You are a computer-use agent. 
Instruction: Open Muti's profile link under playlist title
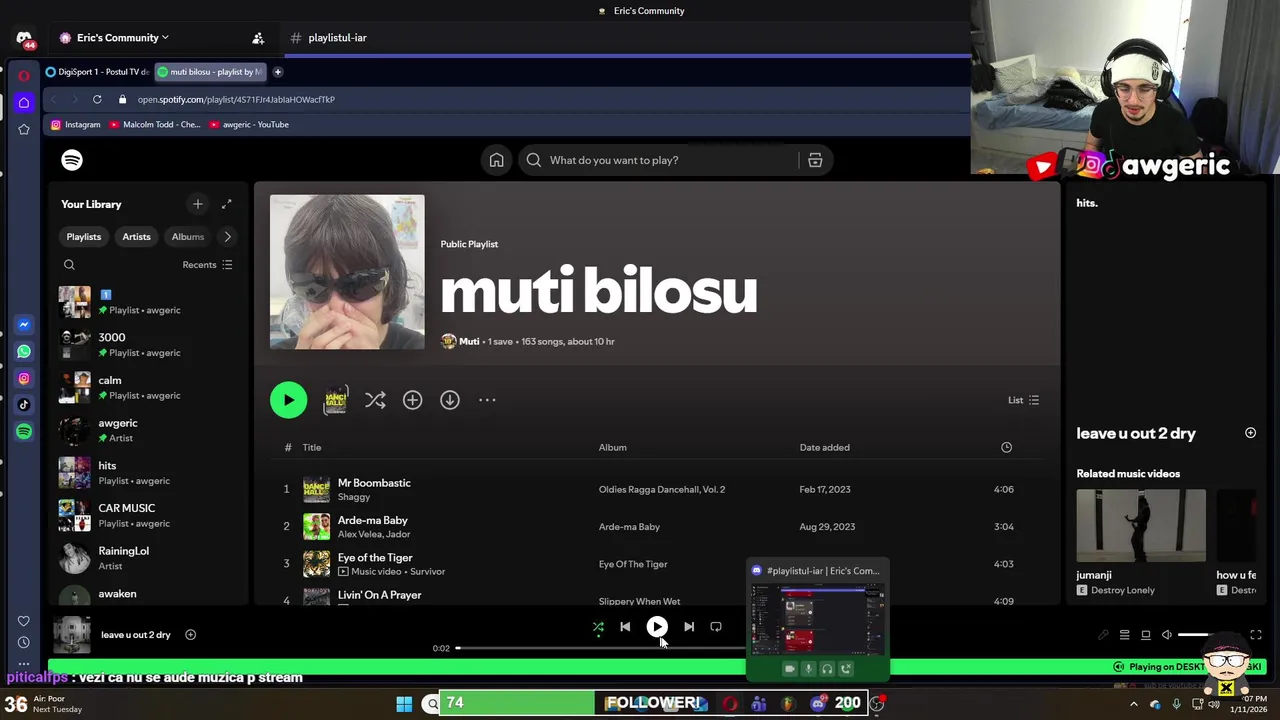(x=469, y=342)
